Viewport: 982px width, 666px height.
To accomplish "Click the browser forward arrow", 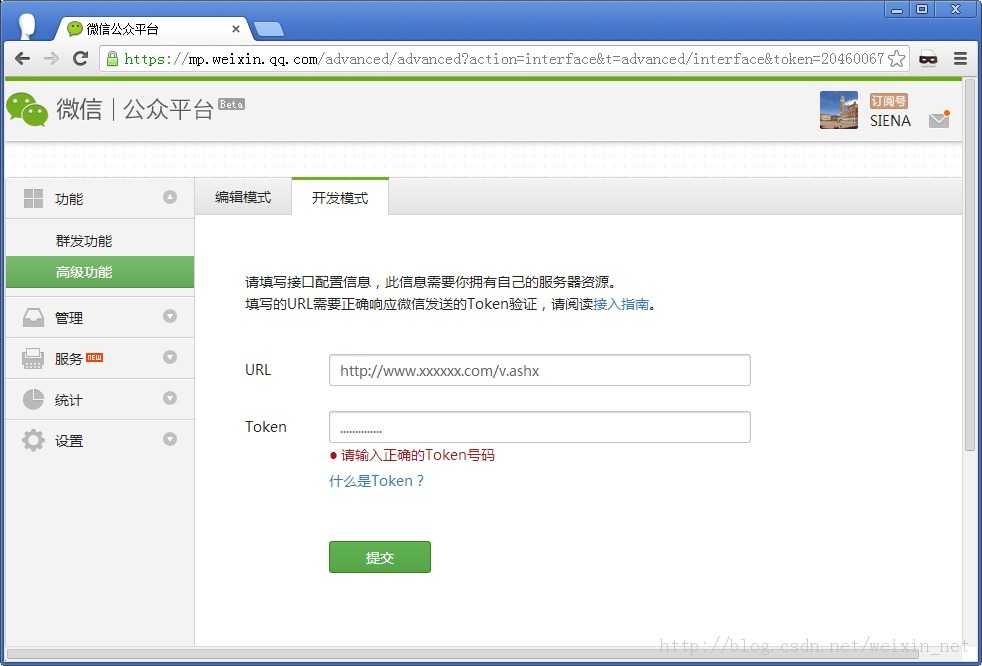I will (x=51, y=59).
